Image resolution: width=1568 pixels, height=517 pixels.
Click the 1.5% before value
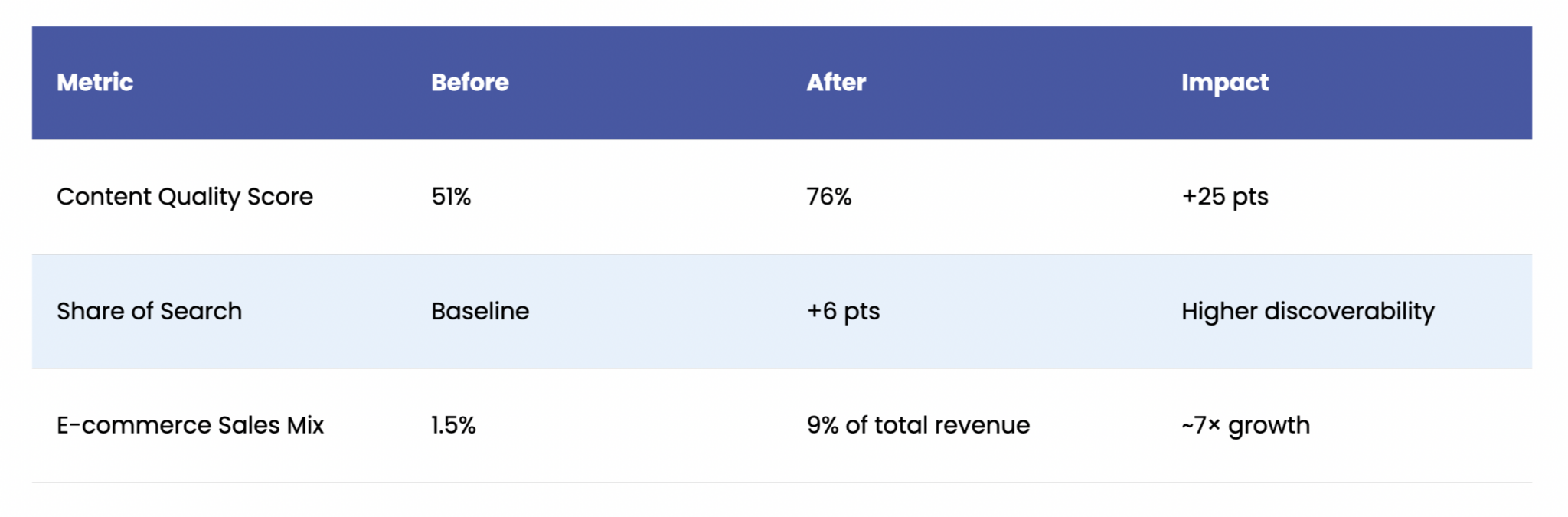(x=453, y=425)
